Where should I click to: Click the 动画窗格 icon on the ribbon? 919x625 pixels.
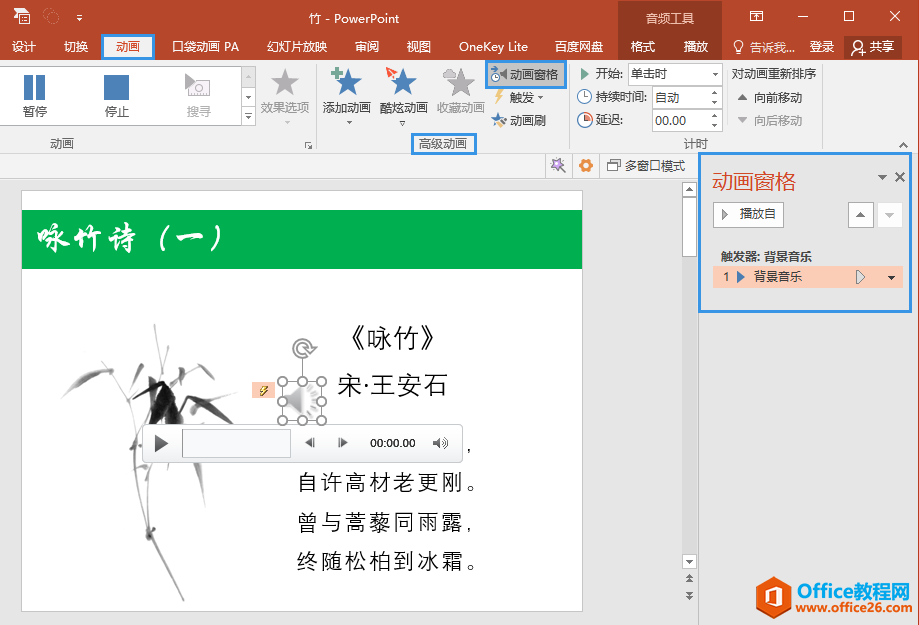[524, 74]
